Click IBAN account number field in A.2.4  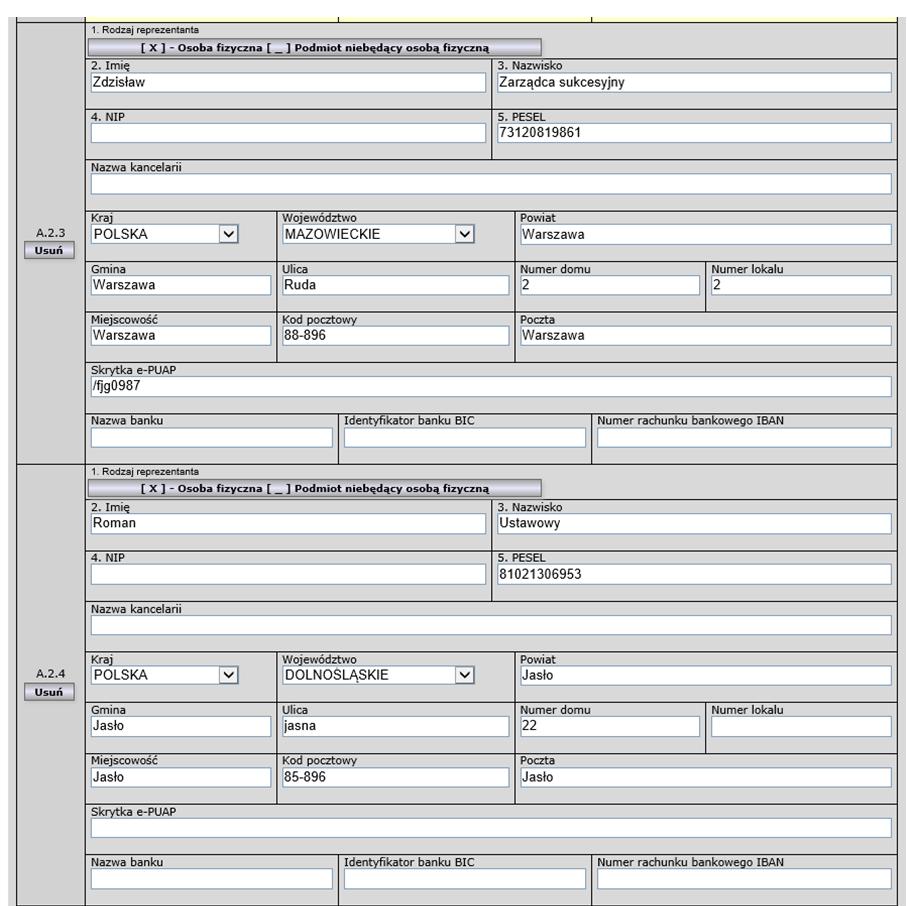tap(744, 879)
